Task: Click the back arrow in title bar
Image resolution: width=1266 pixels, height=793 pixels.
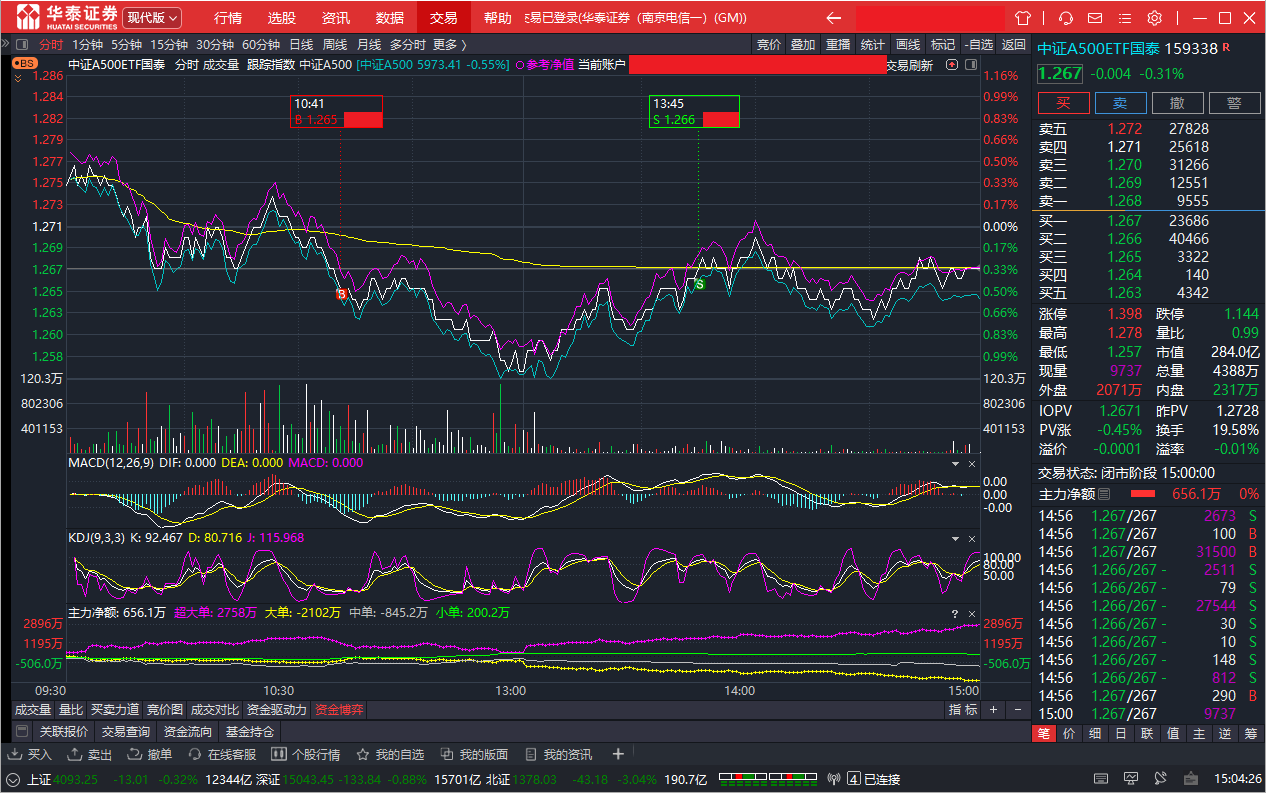Action: 833,18
